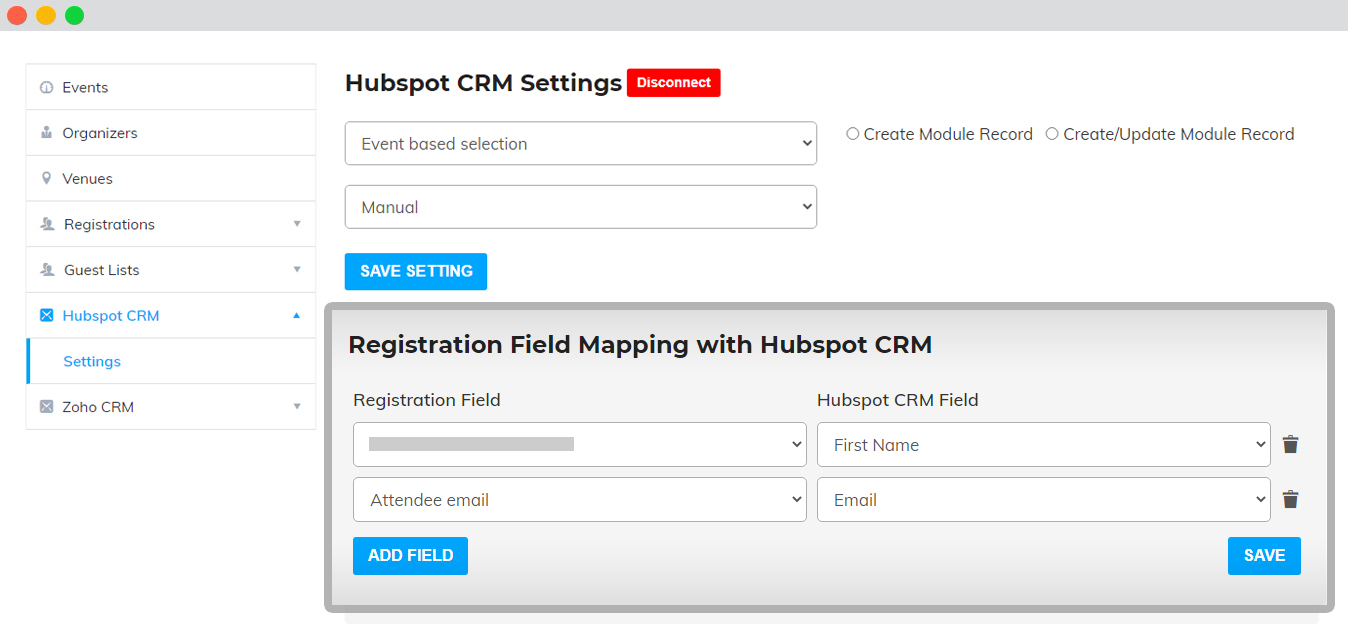Open the First Name Hubspot field dropdown

1044,445
